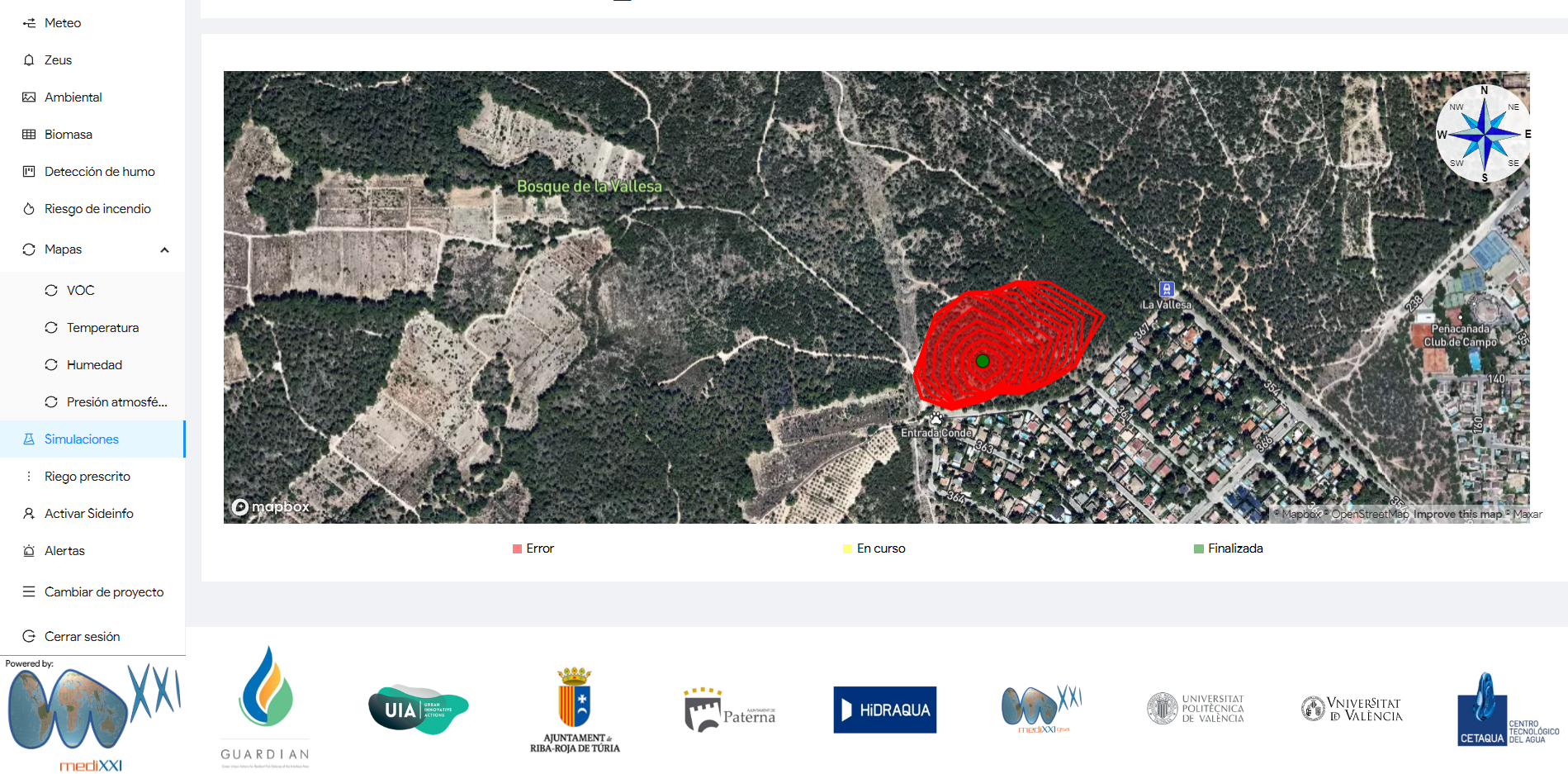Viewport: 1568px width, 774px height.
Task: Select the Simulaciones menu item
Action: [81, 439]
